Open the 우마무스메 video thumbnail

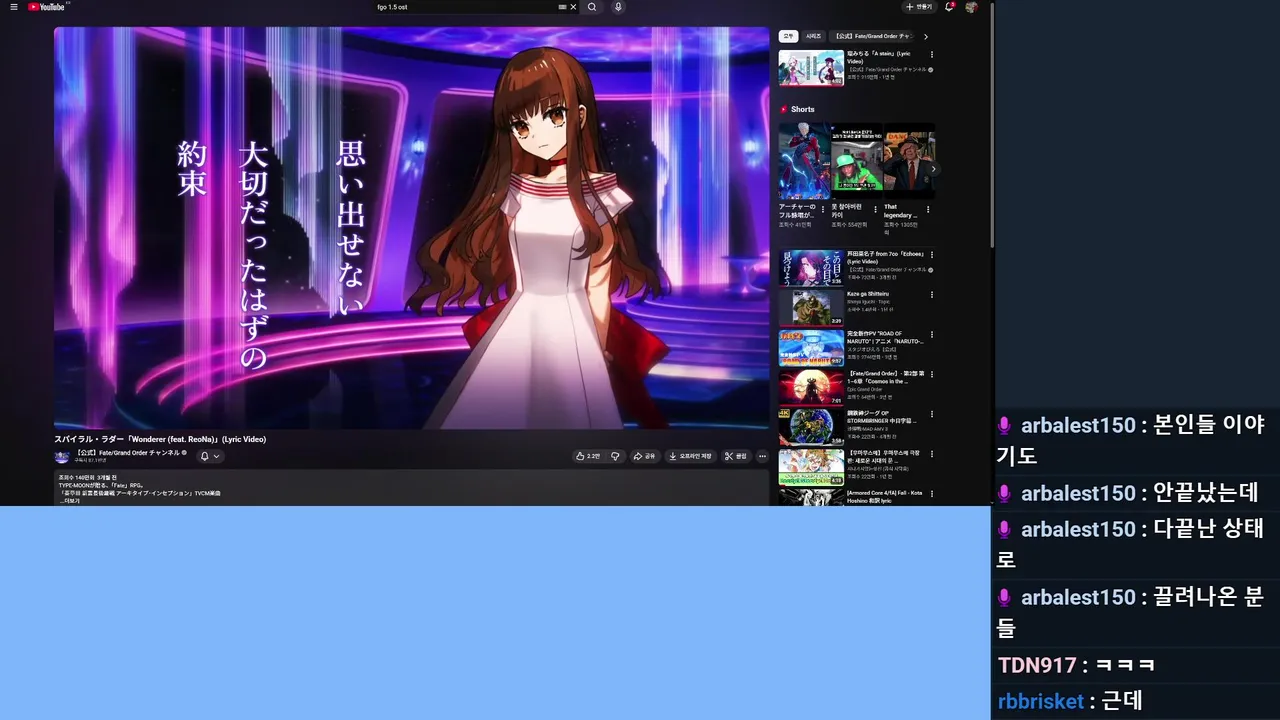tap(811, 468)
